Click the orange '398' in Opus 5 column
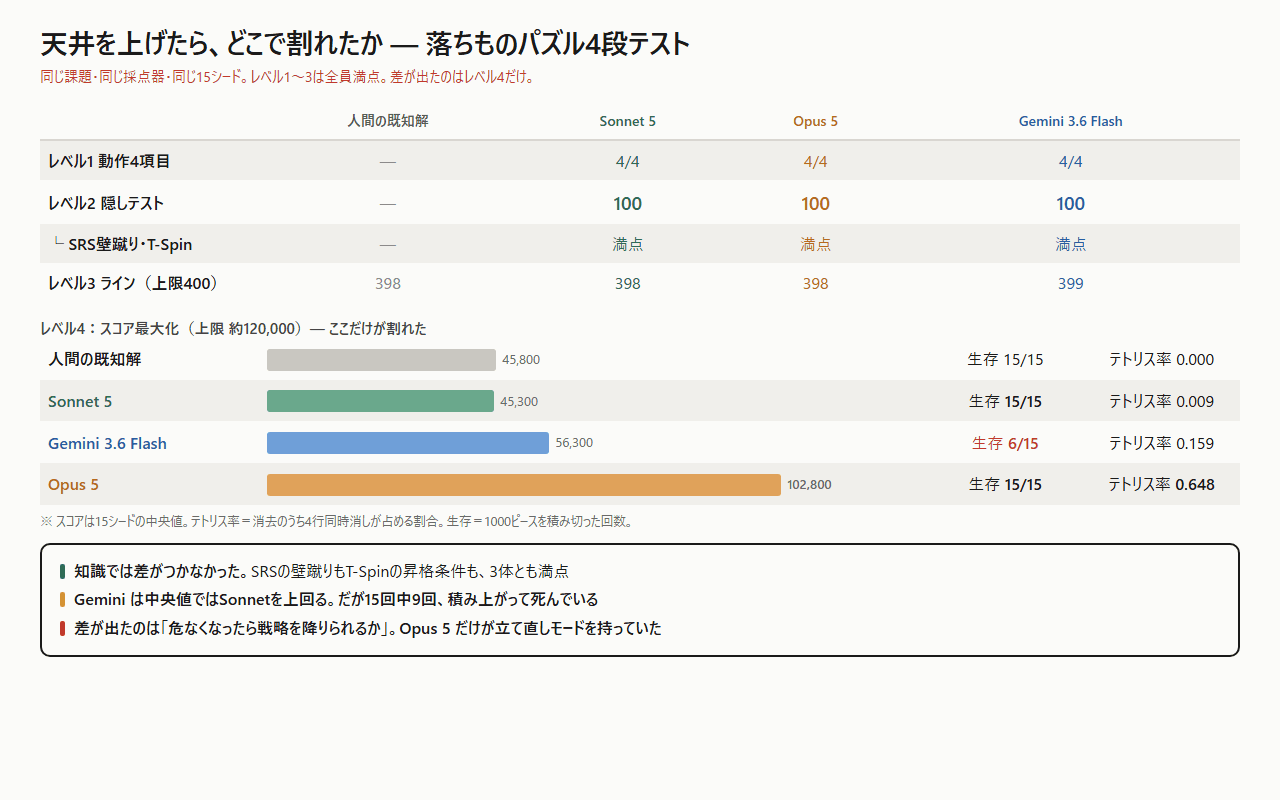This screenshot has width=1280, height=800. tap(816, 284)
